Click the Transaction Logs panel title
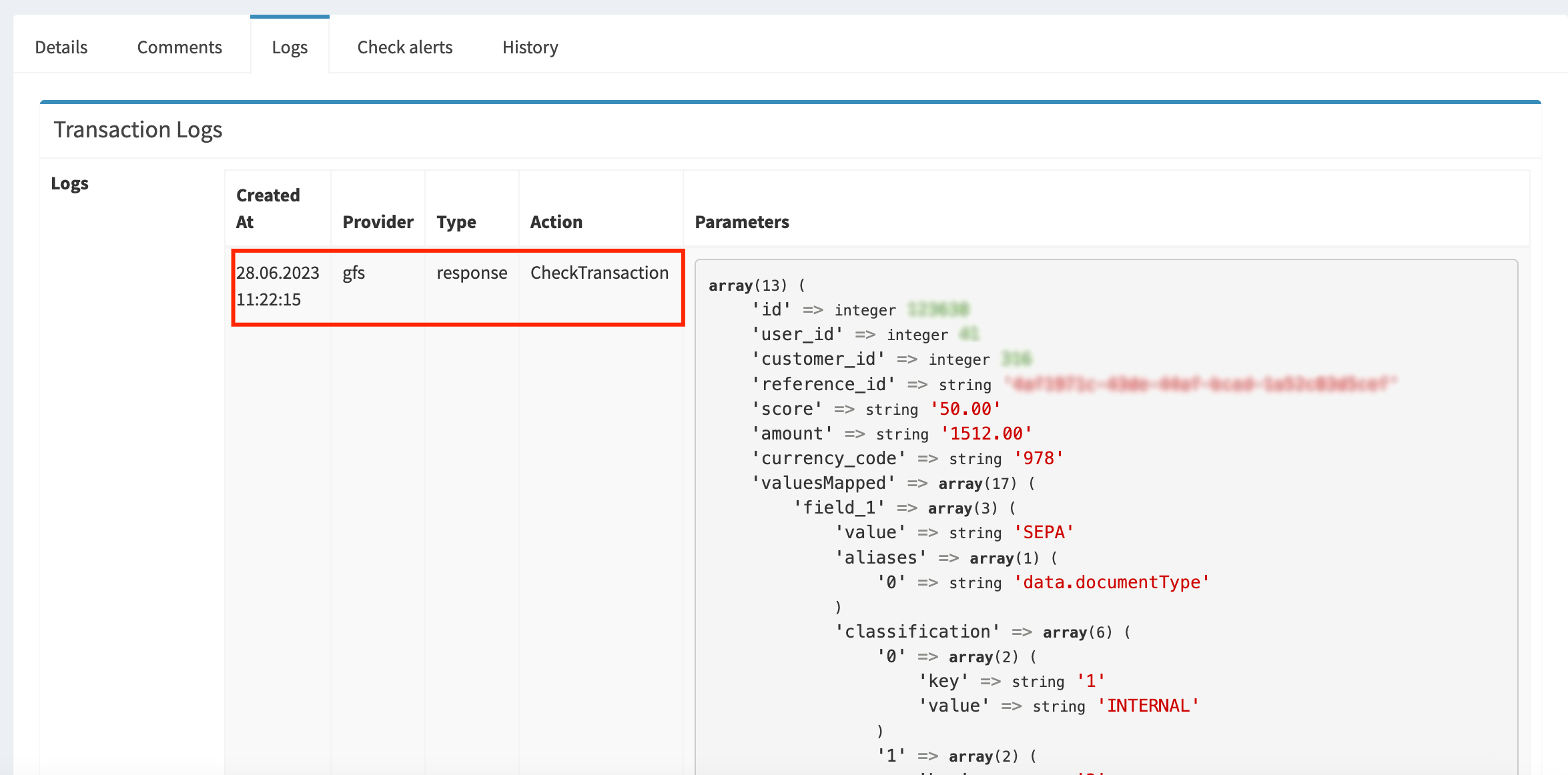1568x775 pixels. 138,129
